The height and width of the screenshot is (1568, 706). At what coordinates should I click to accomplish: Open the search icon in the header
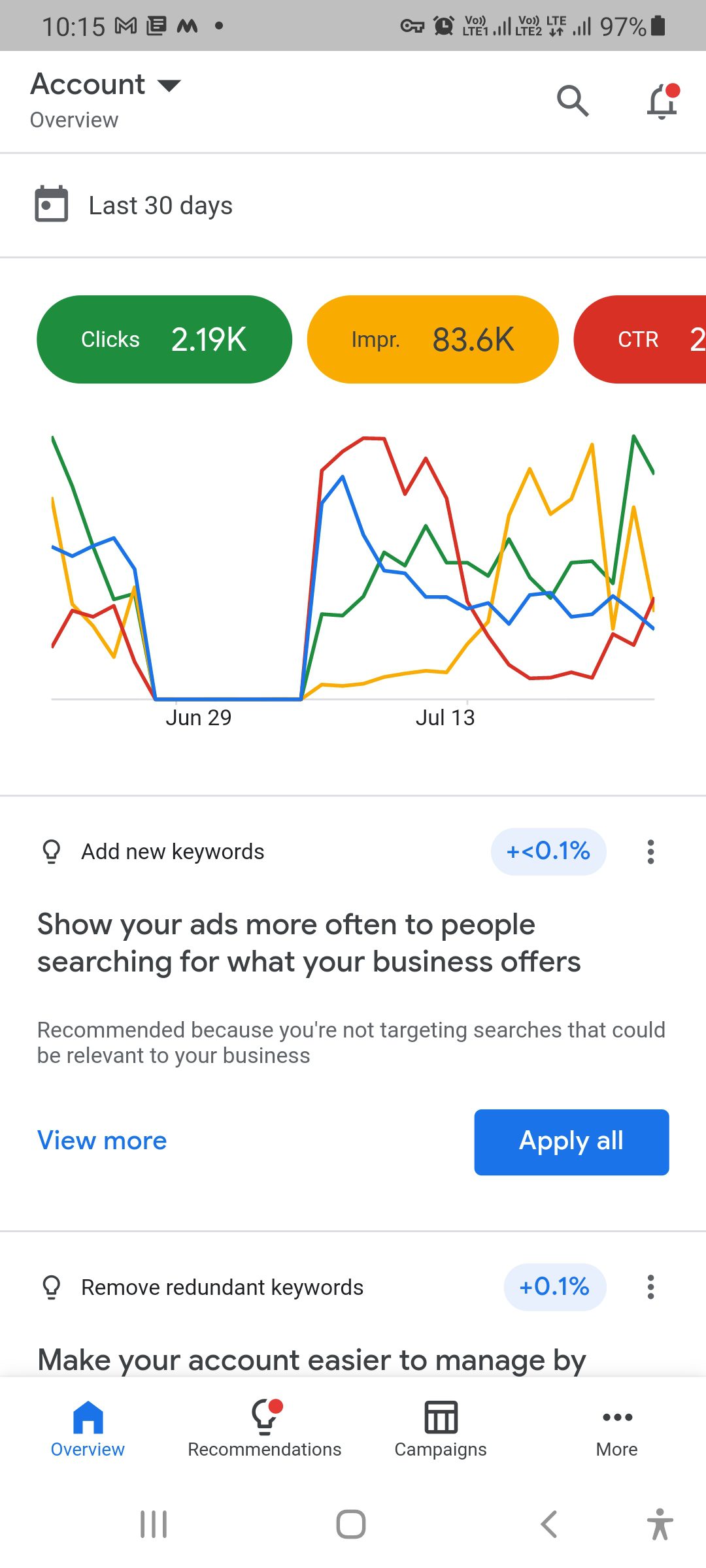(573, 101)
